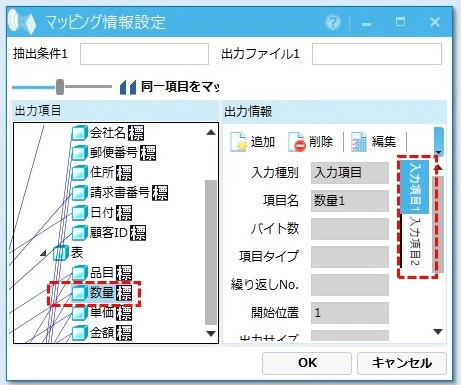461x385 pixels.
Task: Click the 標 badge next to 品目
Action: click(x=124, y=273)
